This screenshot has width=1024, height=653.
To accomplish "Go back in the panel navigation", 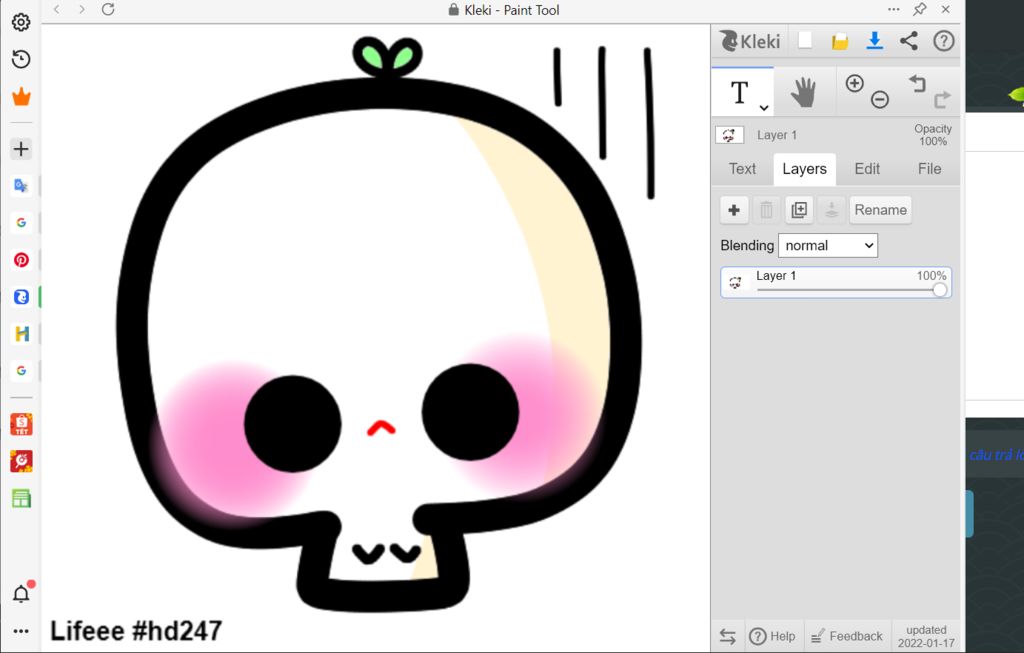I will point(57,10).
